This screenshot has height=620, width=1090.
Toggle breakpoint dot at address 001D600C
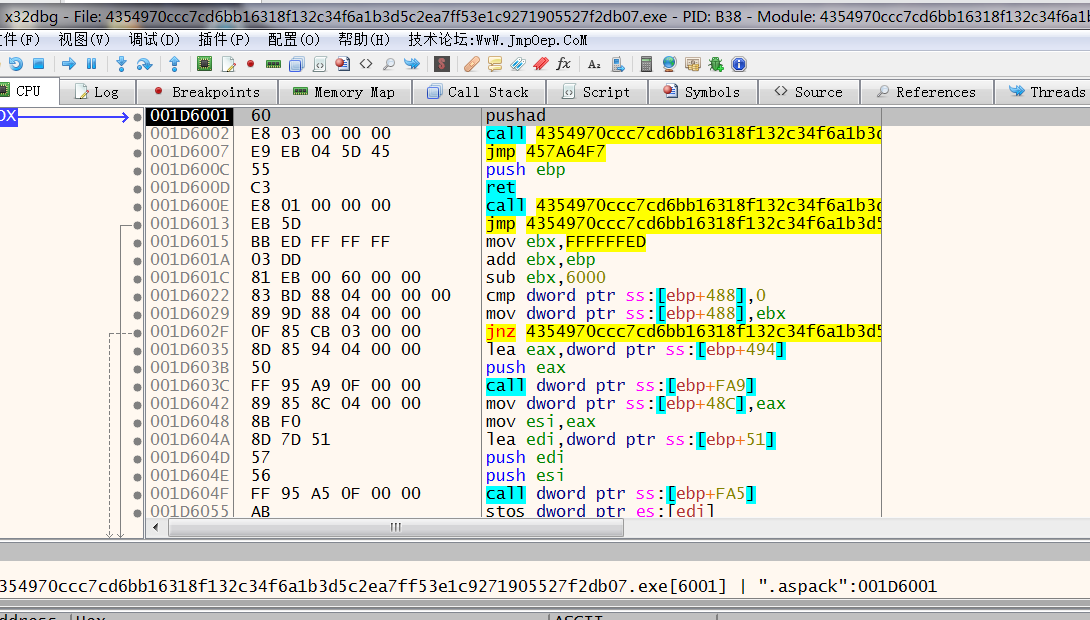138,170
